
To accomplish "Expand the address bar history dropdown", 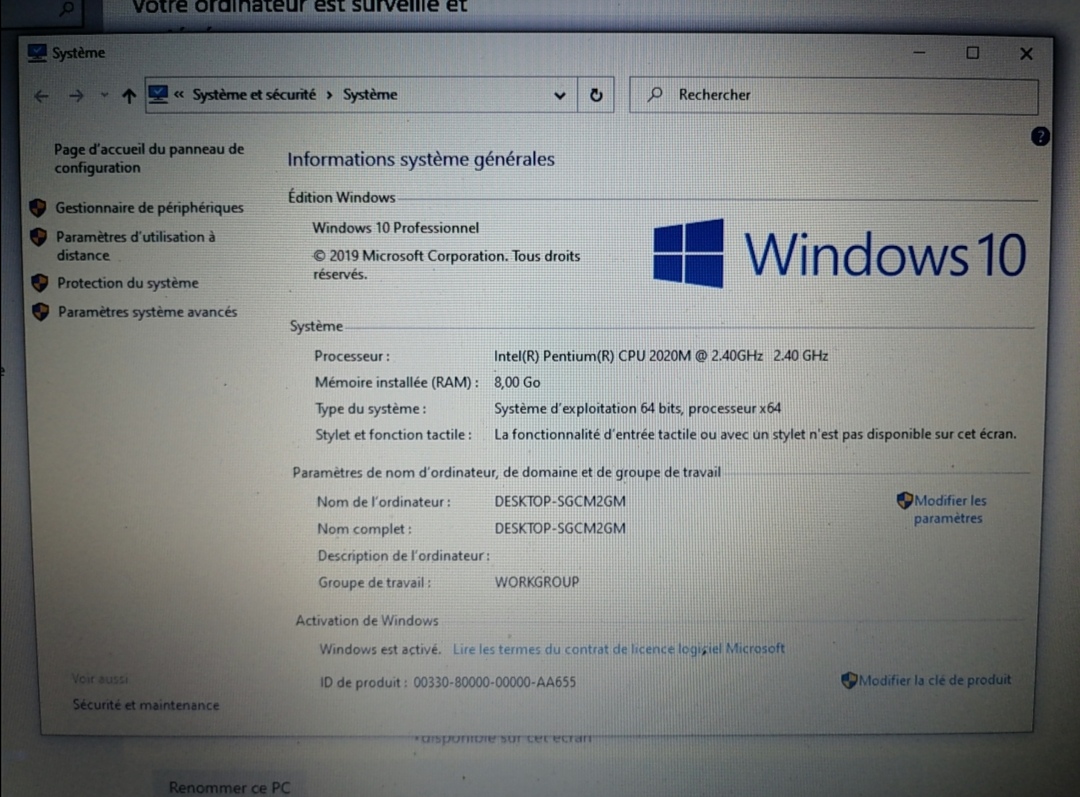I will pyautogui.click(x=559, y=96).
